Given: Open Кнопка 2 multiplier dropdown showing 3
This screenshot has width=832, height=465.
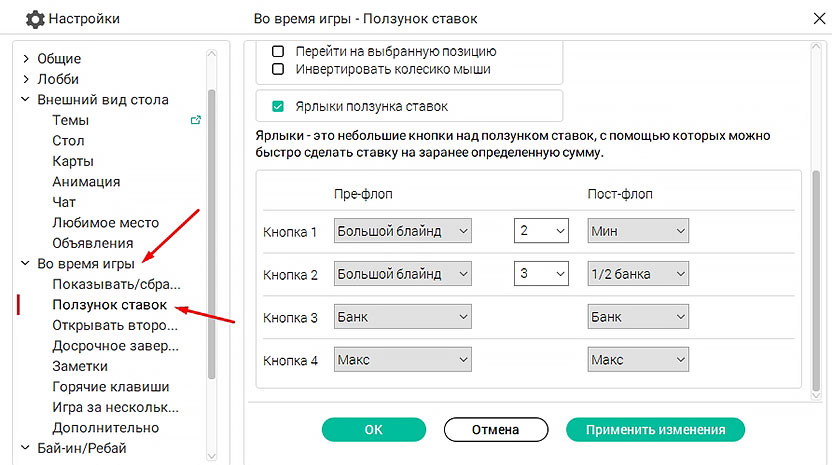Looking at the screenshot, I should (x=541, y=274).
